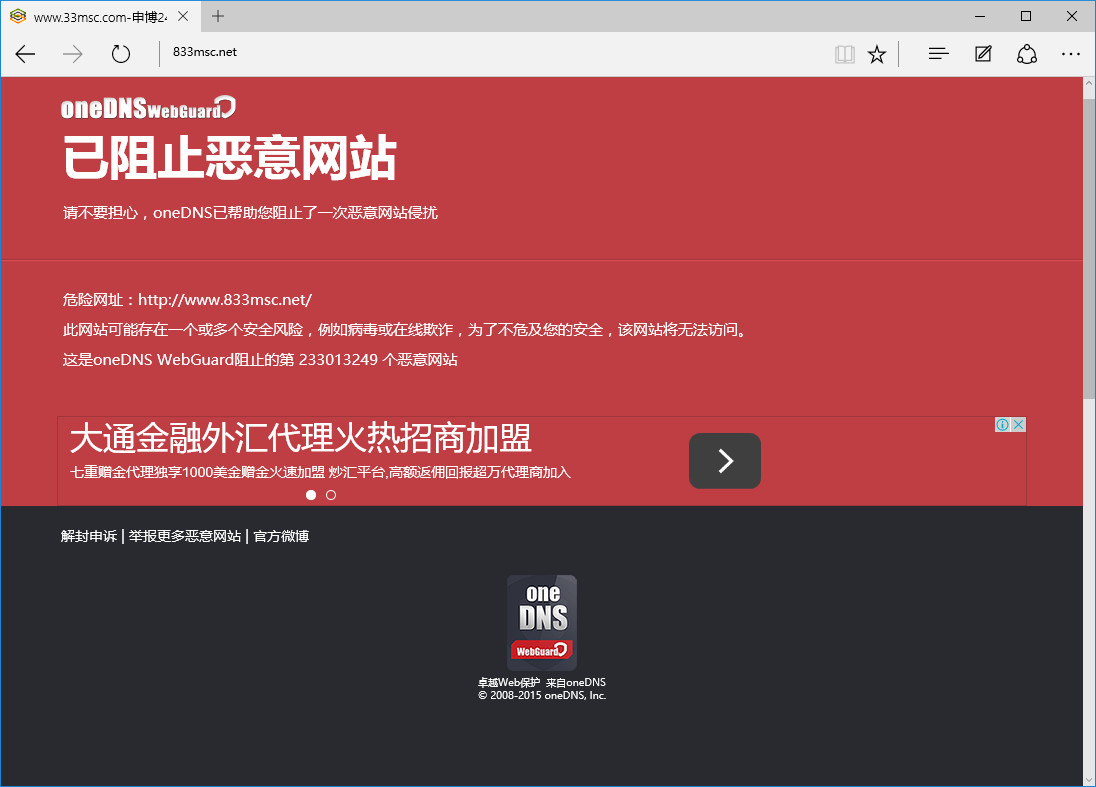This screenshot has height=787, width=1096.
Task: Click the ad description text below headline
Action: 320,472
